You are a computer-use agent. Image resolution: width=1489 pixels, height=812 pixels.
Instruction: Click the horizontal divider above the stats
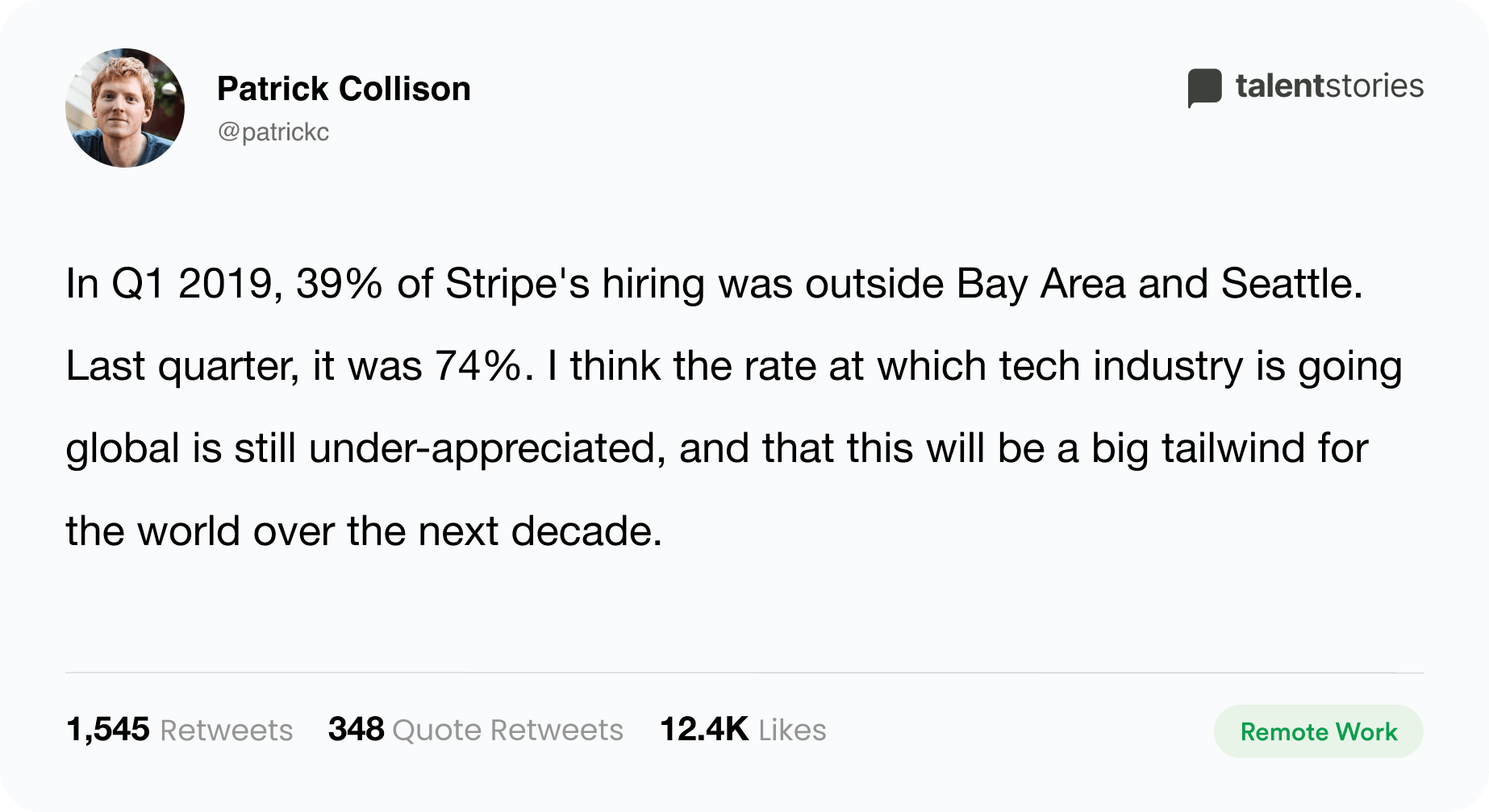coord(744,673)
